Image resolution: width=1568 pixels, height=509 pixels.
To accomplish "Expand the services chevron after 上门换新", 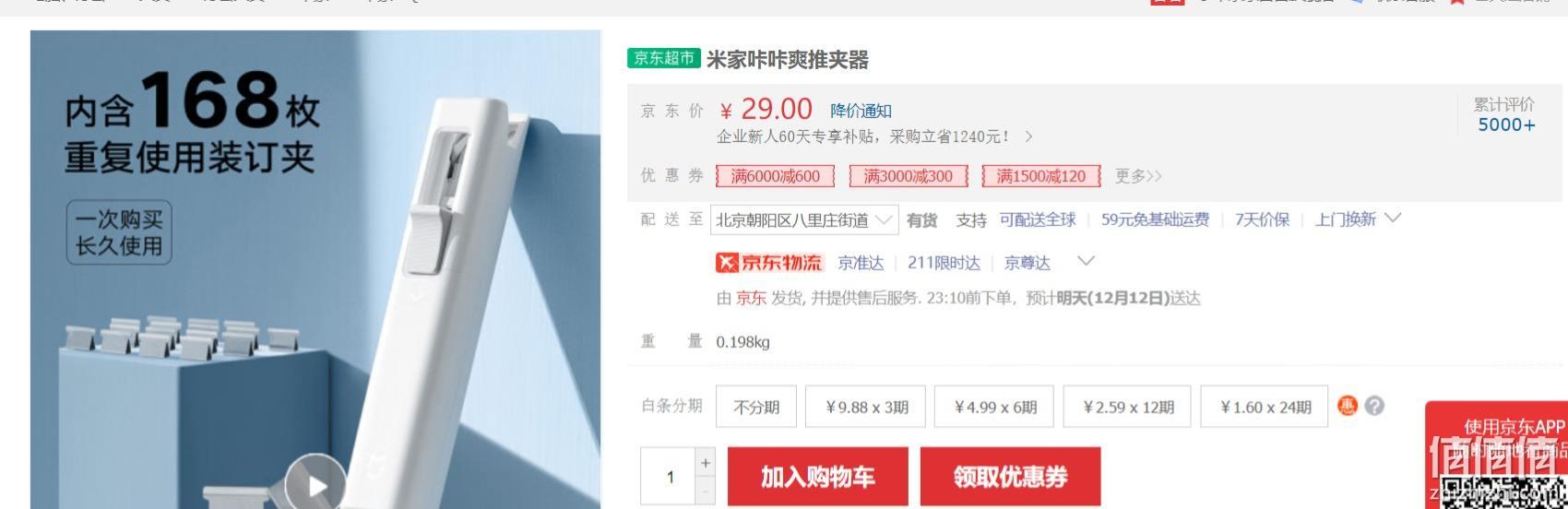I will pyautogui.click(x=1393, y=219).
